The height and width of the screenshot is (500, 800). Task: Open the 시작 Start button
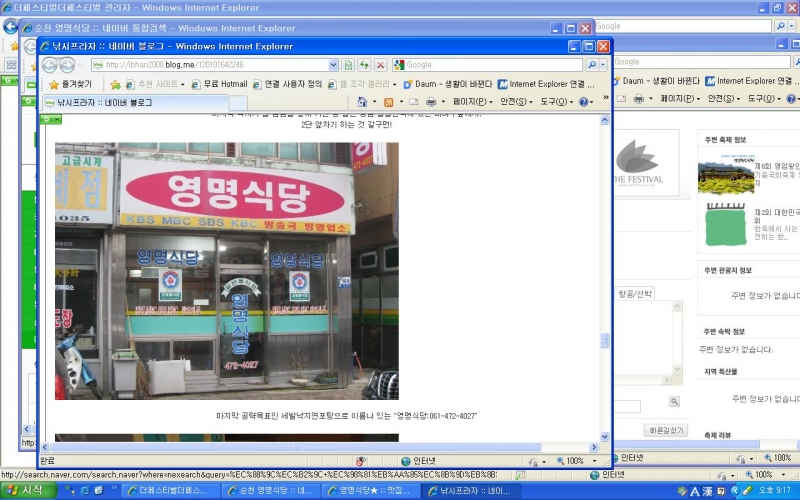pyautogui.click(x=28, y=491)
